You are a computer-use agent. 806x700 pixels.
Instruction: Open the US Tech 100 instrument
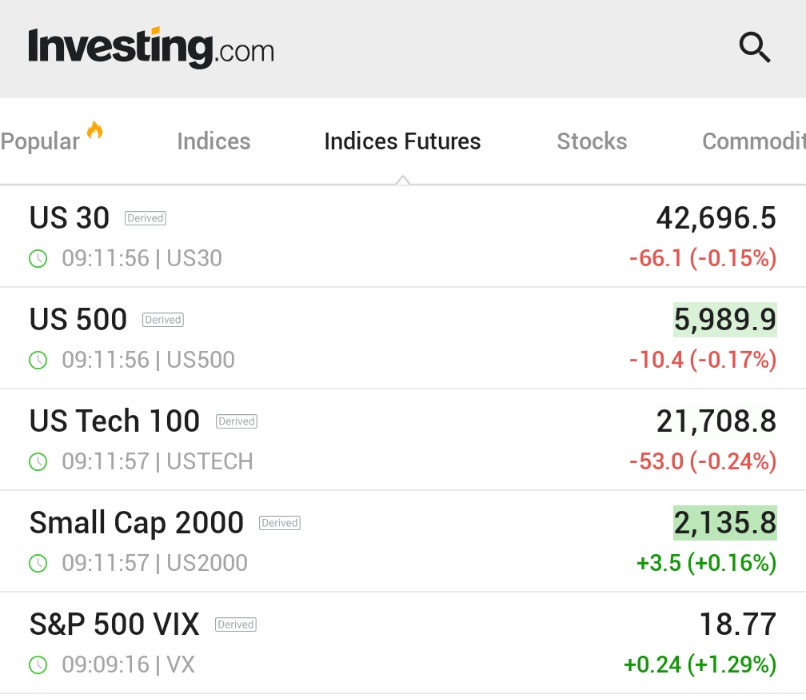(x=403, y=440)
